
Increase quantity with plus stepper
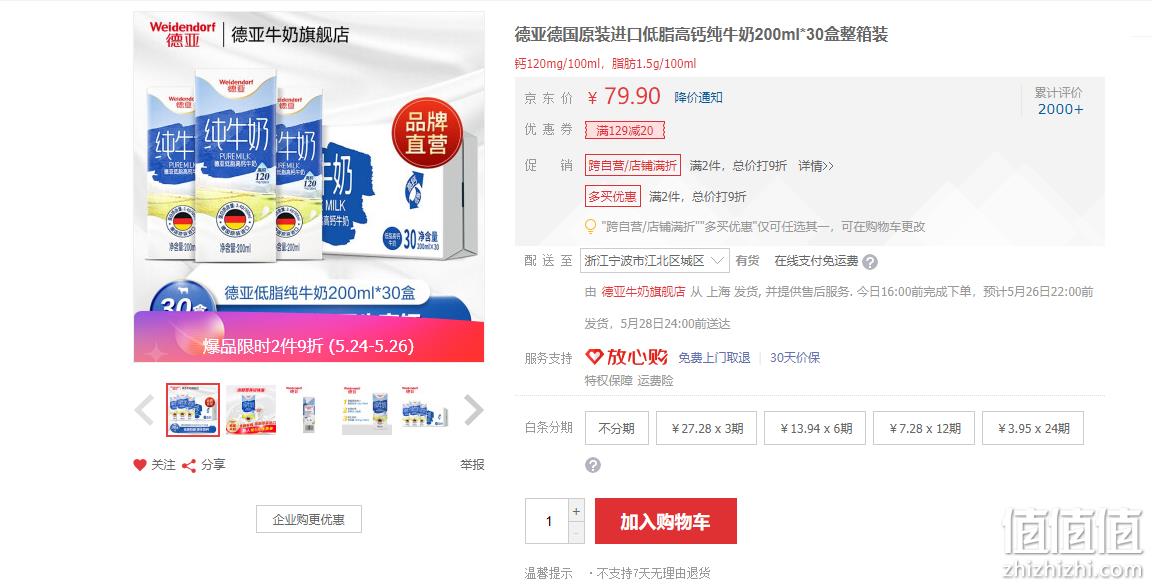click(x=576, y=511)
